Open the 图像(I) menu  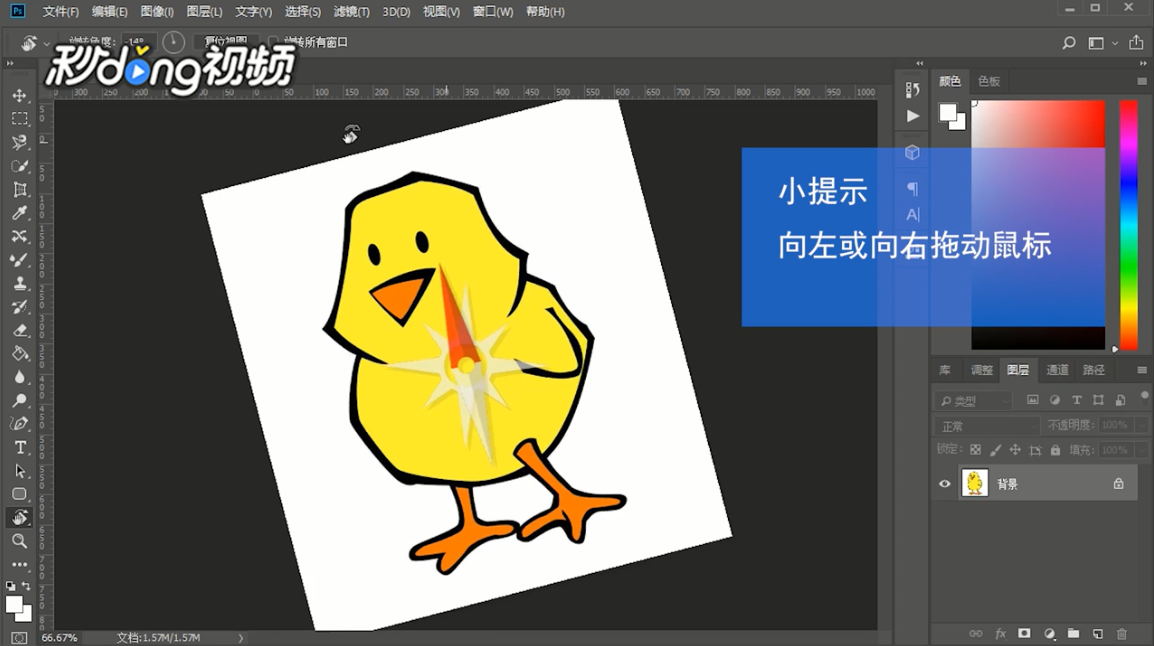click(157, 12)
